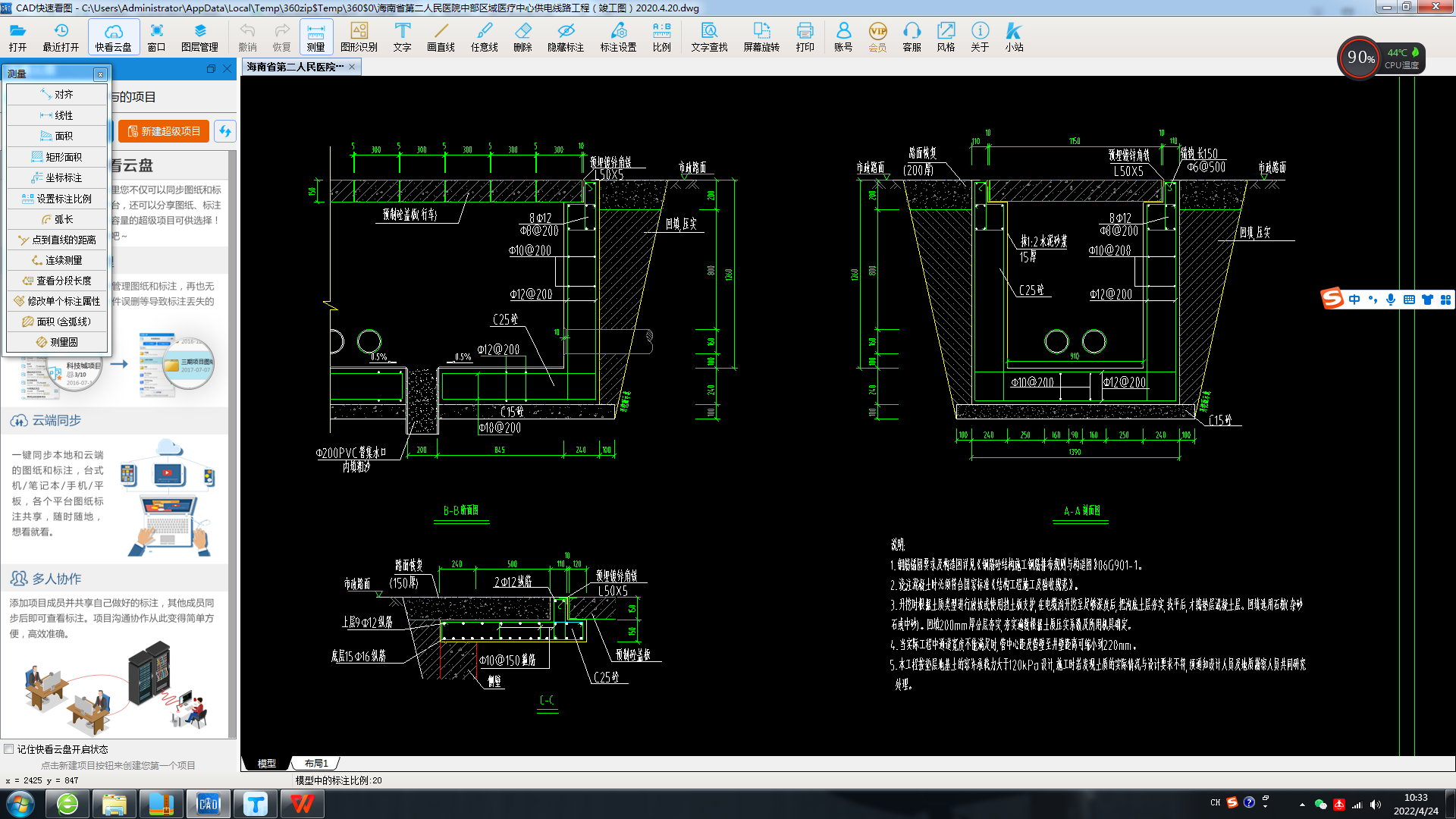
Task: Choose 设置标注比例 in measure menu
Action: 57,199
